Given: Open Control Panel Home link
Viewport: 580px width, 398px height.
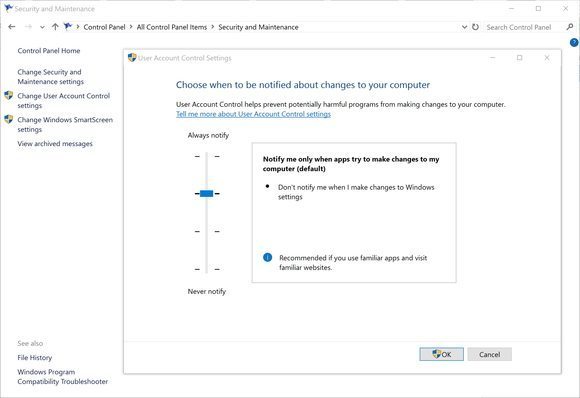Looking at the screenshot, I should [49, 51].
